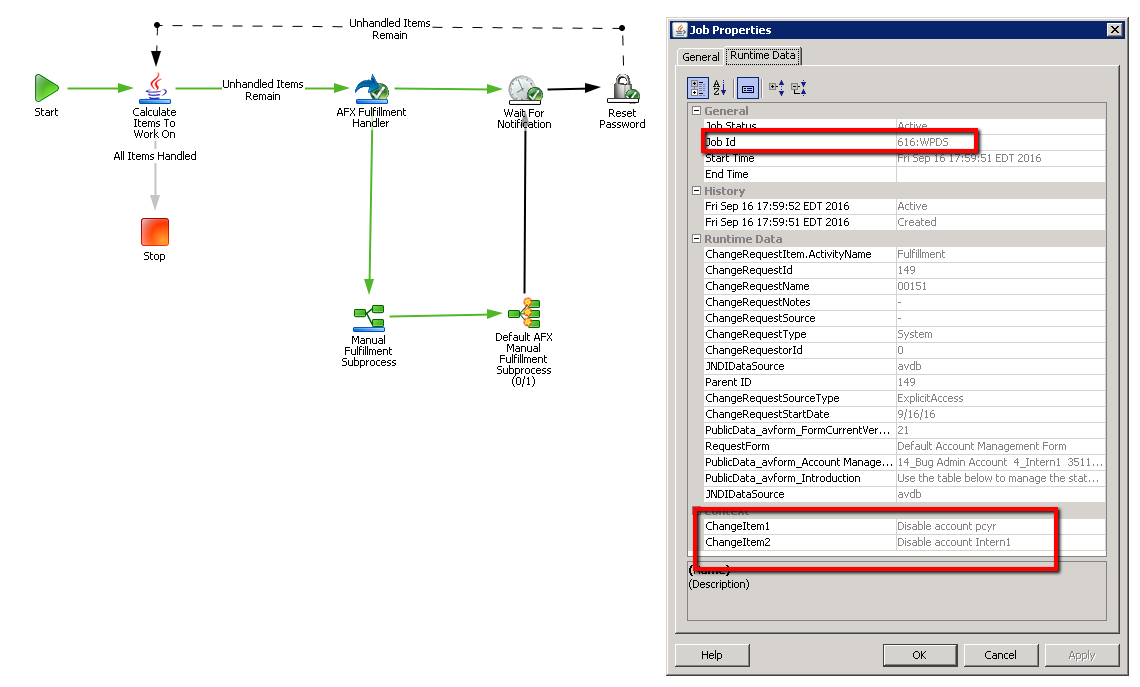1140x687 pixels.
Task: Select the ChangeItem1 property row
Action: (x=800, y=526)
